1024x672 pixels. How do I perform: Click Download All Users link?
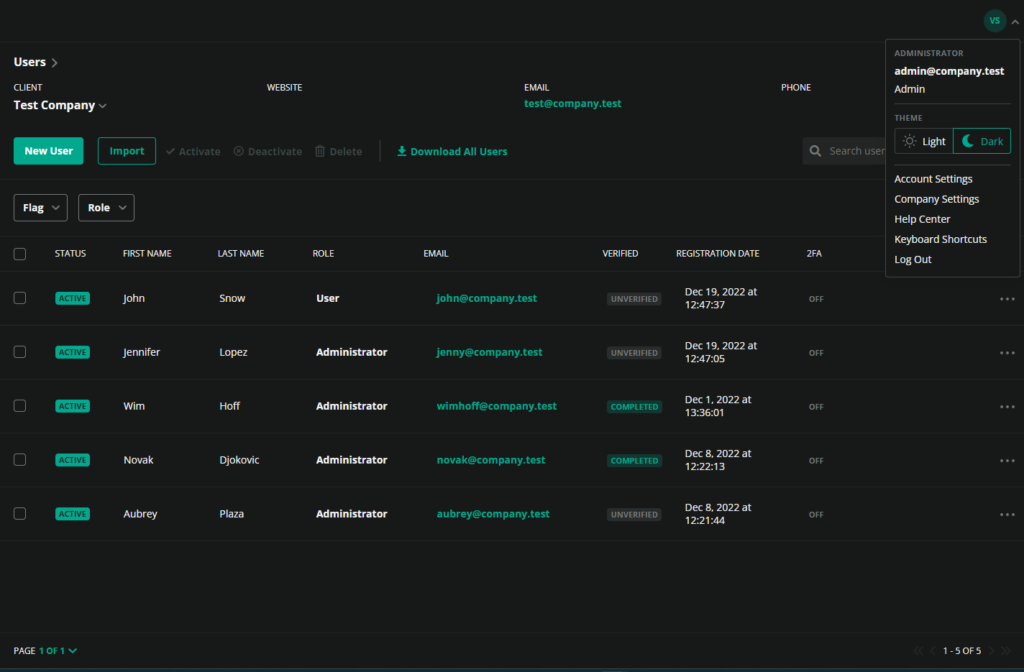[x=452, y=152]
